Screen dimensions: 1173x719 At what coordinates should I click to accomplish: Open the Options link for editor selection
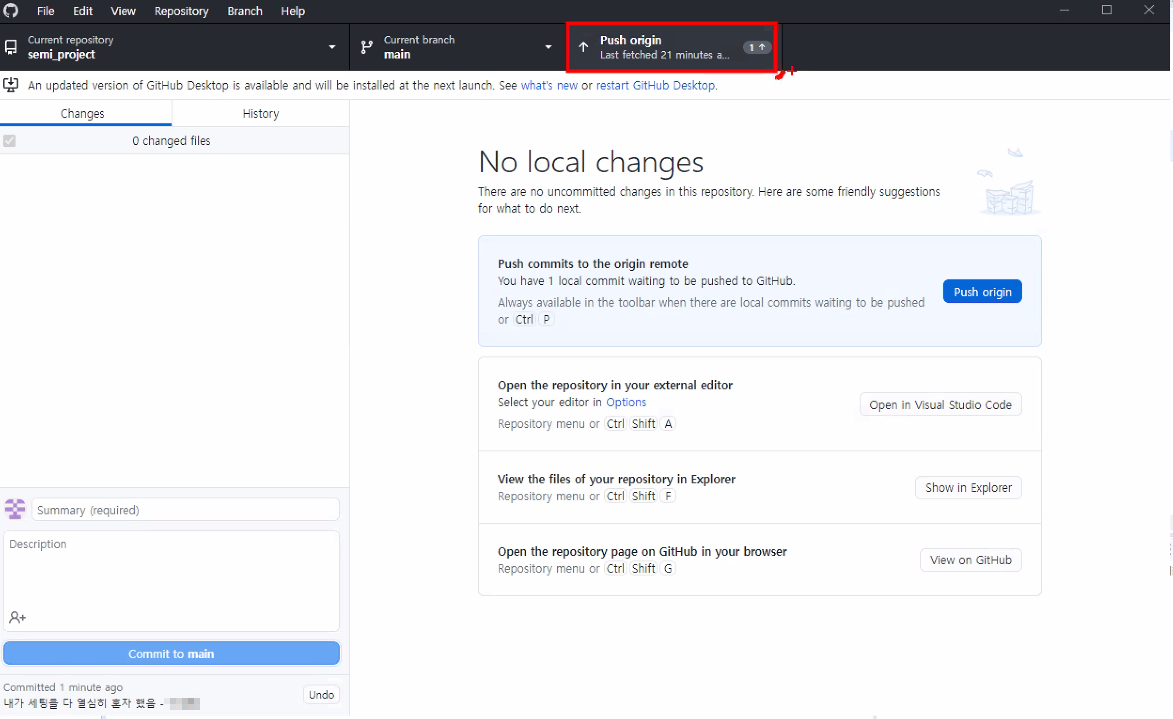[x=626, y=403]
